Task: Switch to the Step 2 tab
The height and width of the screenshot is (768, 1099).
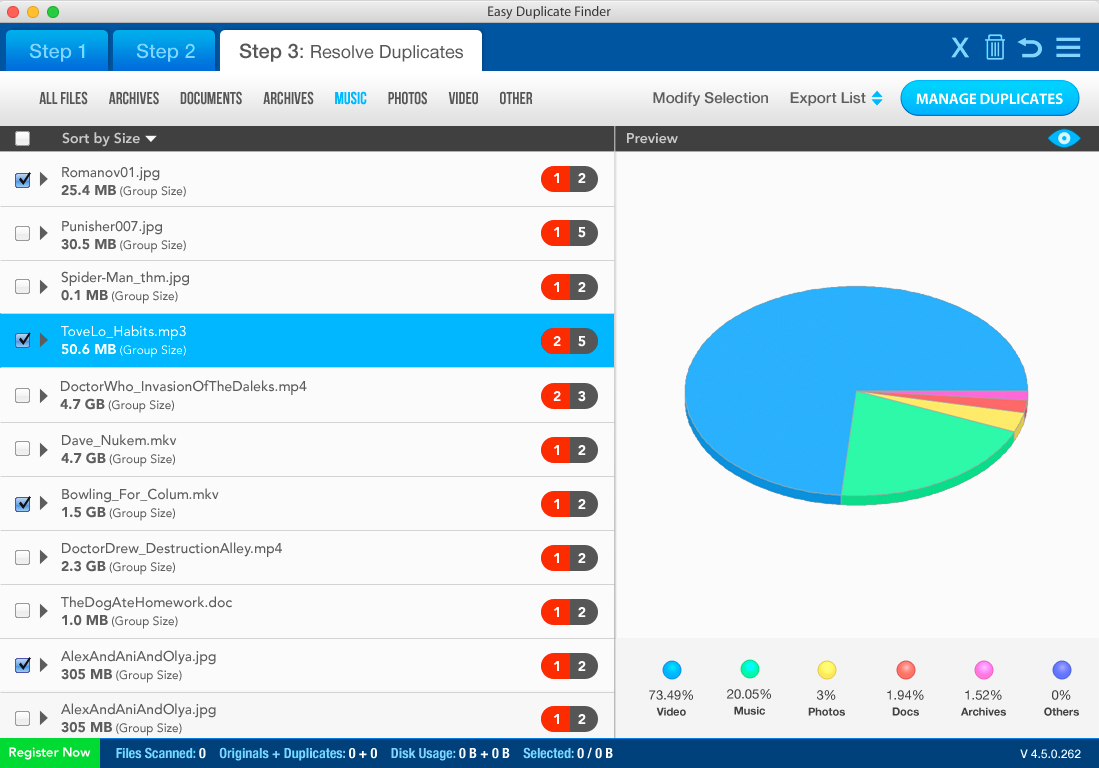Action: (x=165, y=51)
